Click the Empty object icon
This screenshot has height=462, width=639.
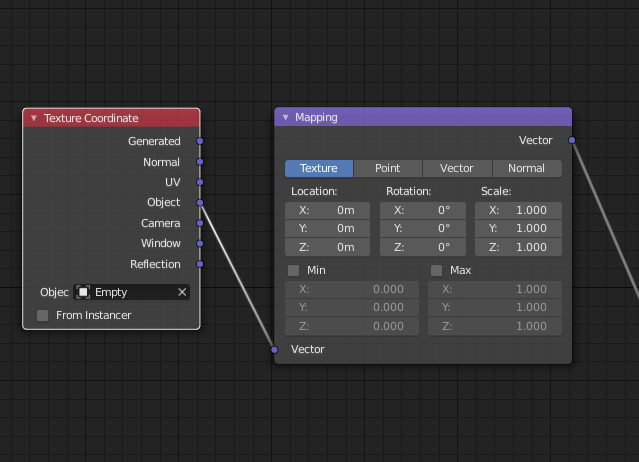click(83, 292)
